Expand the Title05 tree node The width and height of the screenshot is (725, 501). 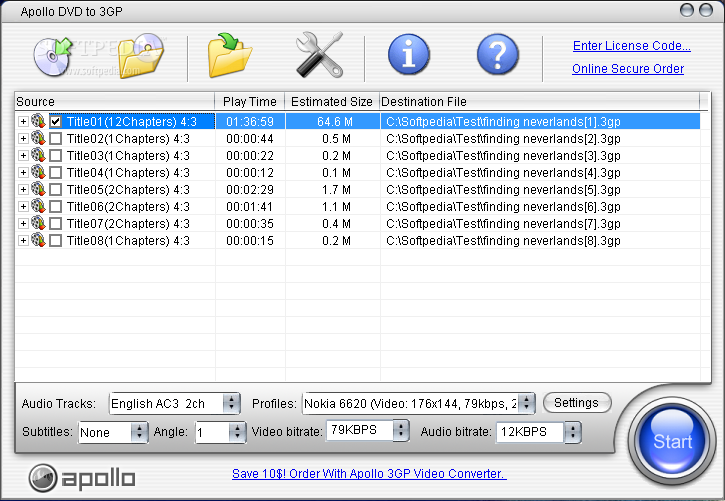pos(23,189)
